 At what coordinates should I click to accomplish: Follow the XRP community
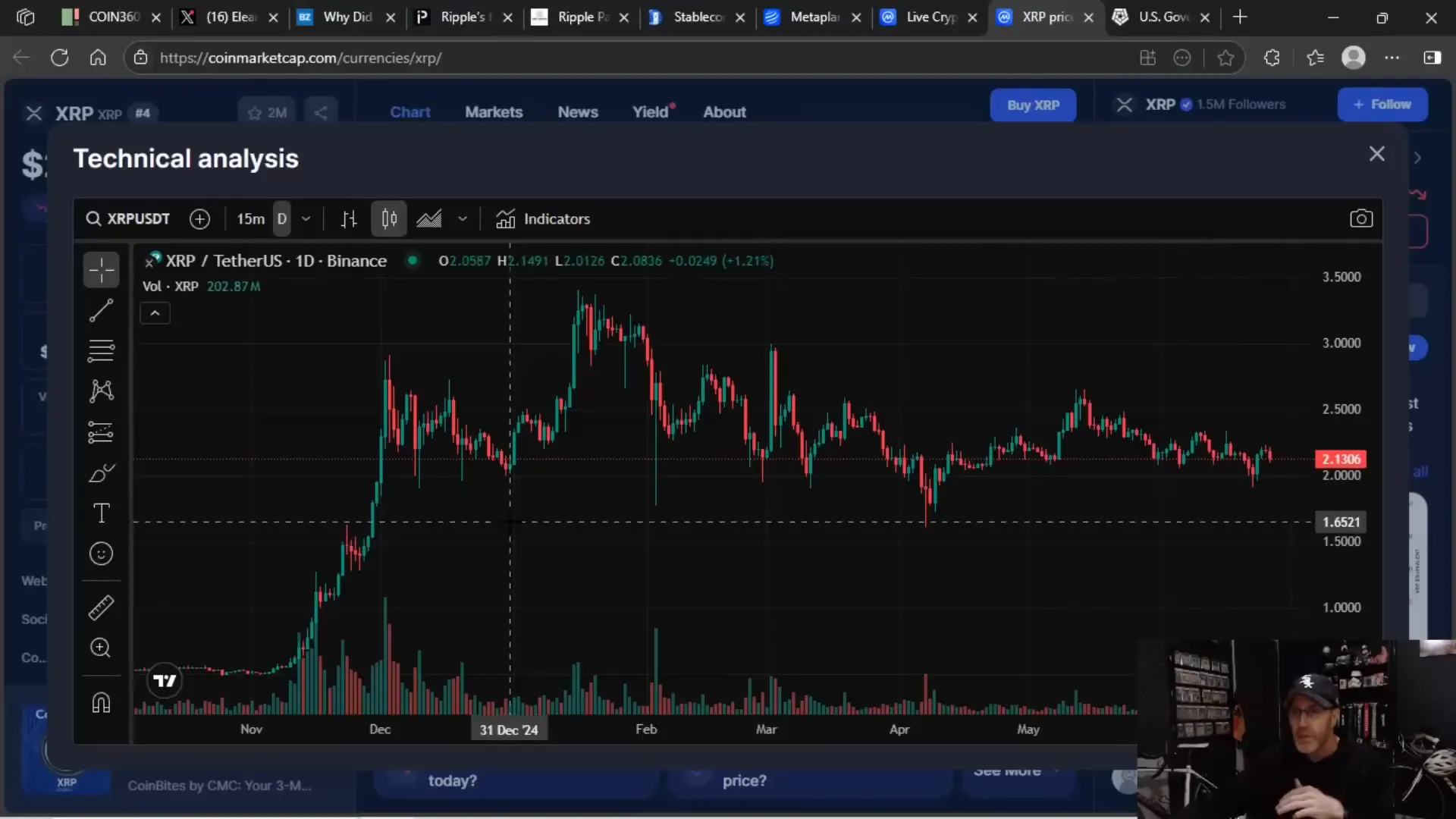click(x=1382, y=105)
